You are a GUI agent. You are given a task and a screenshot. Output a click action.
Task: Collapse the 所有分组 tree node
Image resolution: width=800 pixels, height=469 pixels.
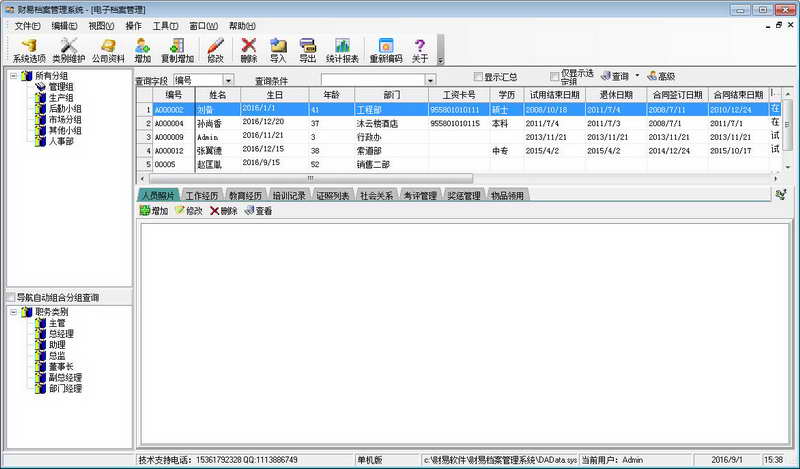coord(13,76)
